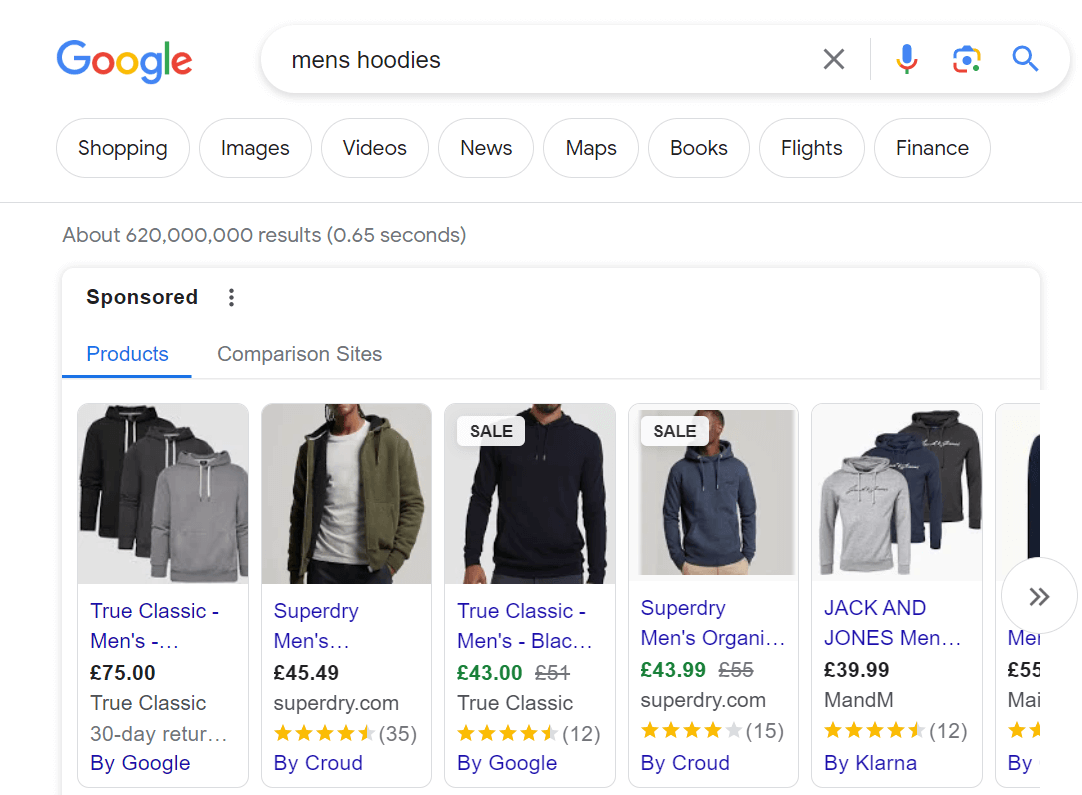Switch to the Images filter
The image size is (1082, 795).
[255, 148]
